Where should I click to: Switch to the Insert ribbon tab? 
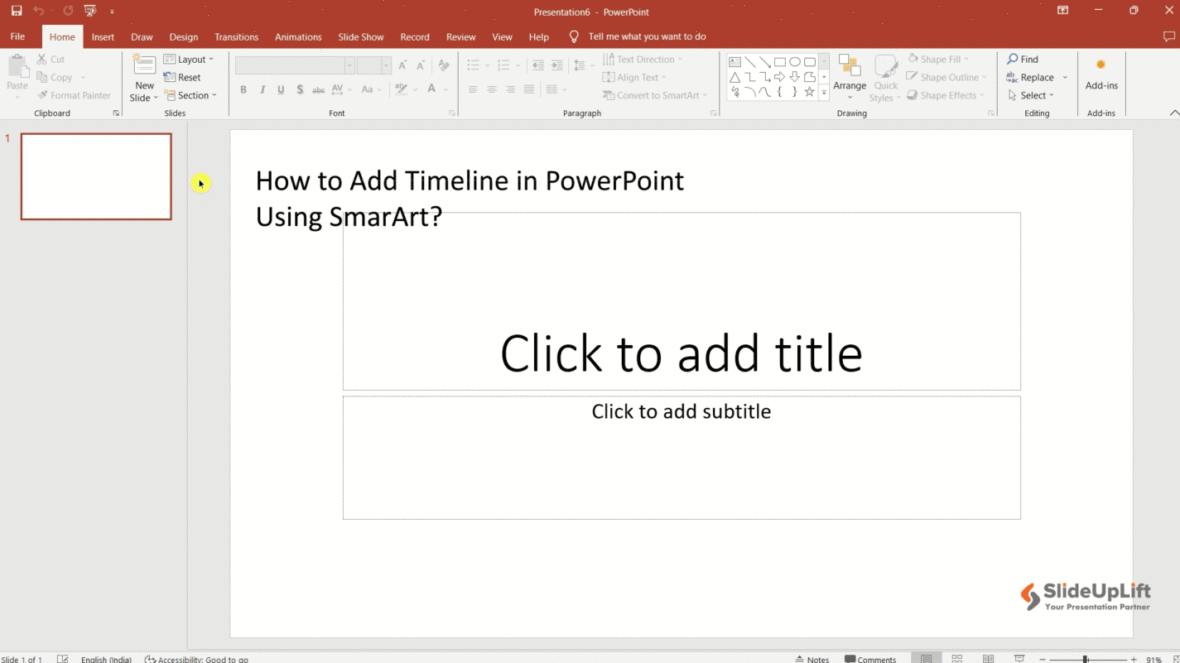(102, 36)
